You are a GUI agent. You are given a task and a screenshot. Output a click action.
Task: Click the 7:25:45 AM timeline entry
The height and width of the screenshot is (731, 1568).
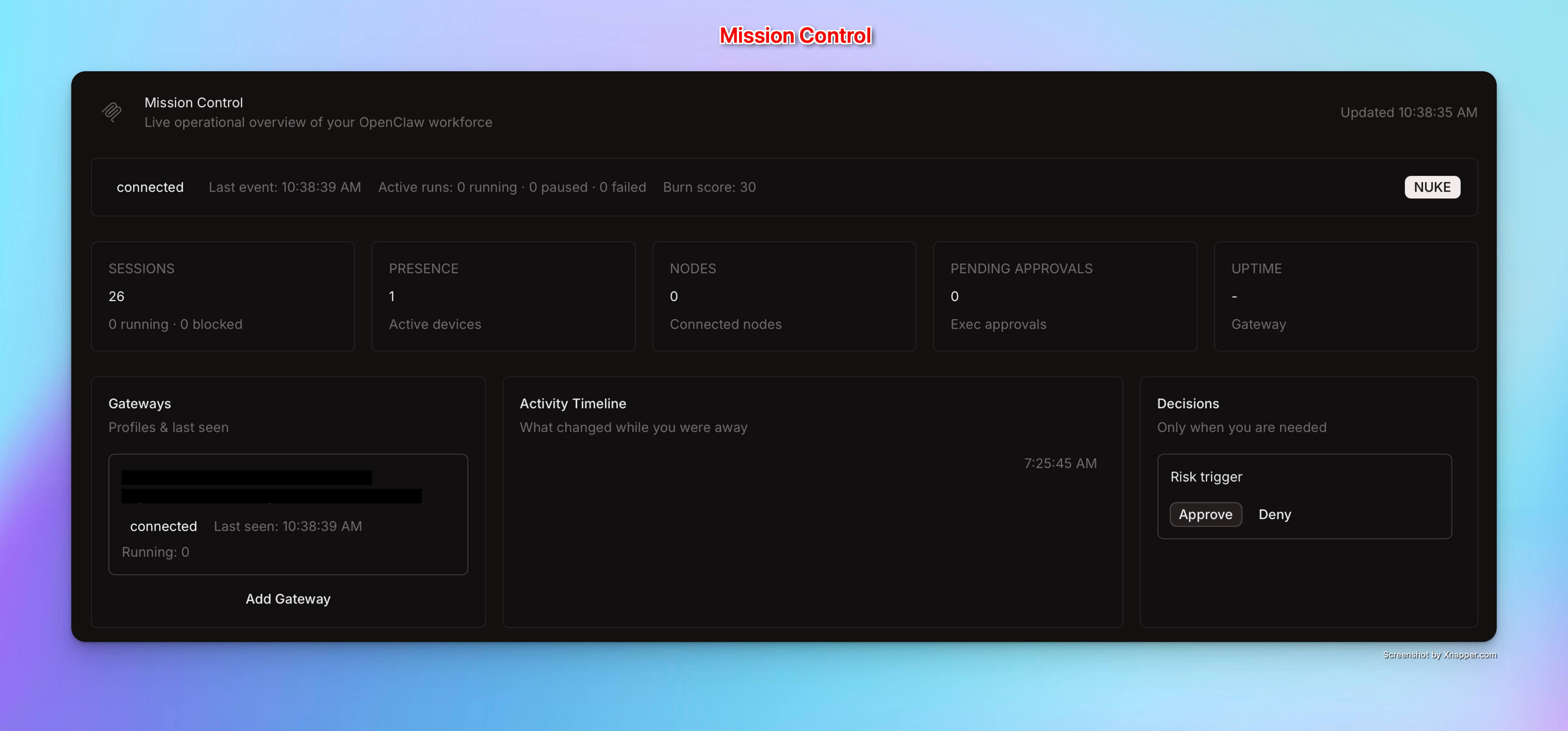point(1060,464)
